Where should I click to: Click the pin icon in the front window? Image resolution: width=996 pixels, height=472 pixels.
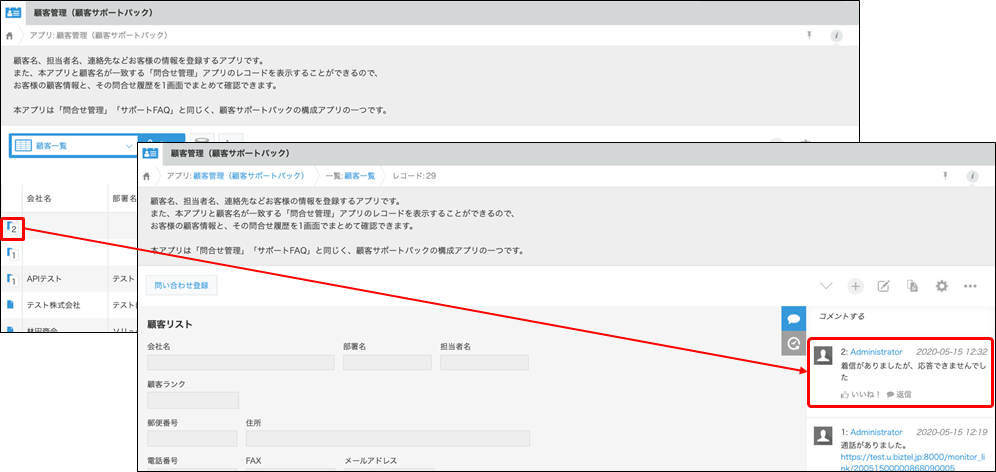coord(945,176)
